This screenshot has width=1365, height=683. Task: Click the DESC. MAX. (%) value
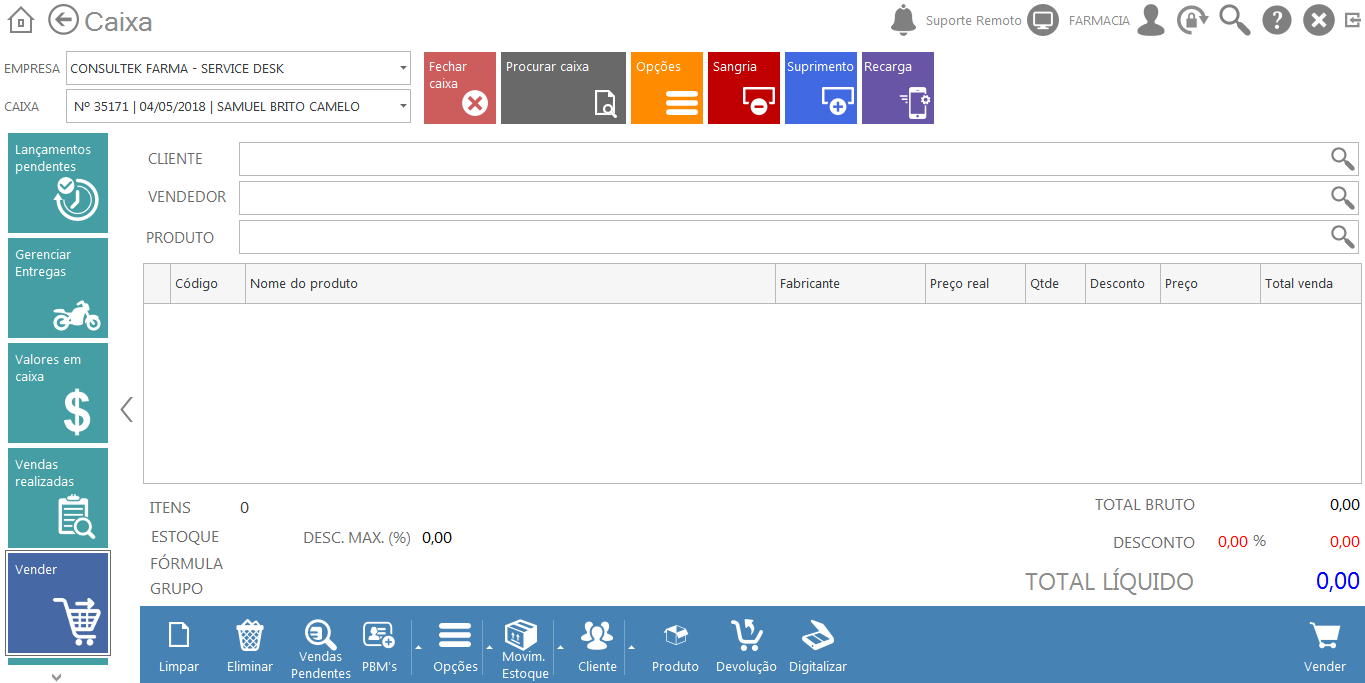(437, 538)
